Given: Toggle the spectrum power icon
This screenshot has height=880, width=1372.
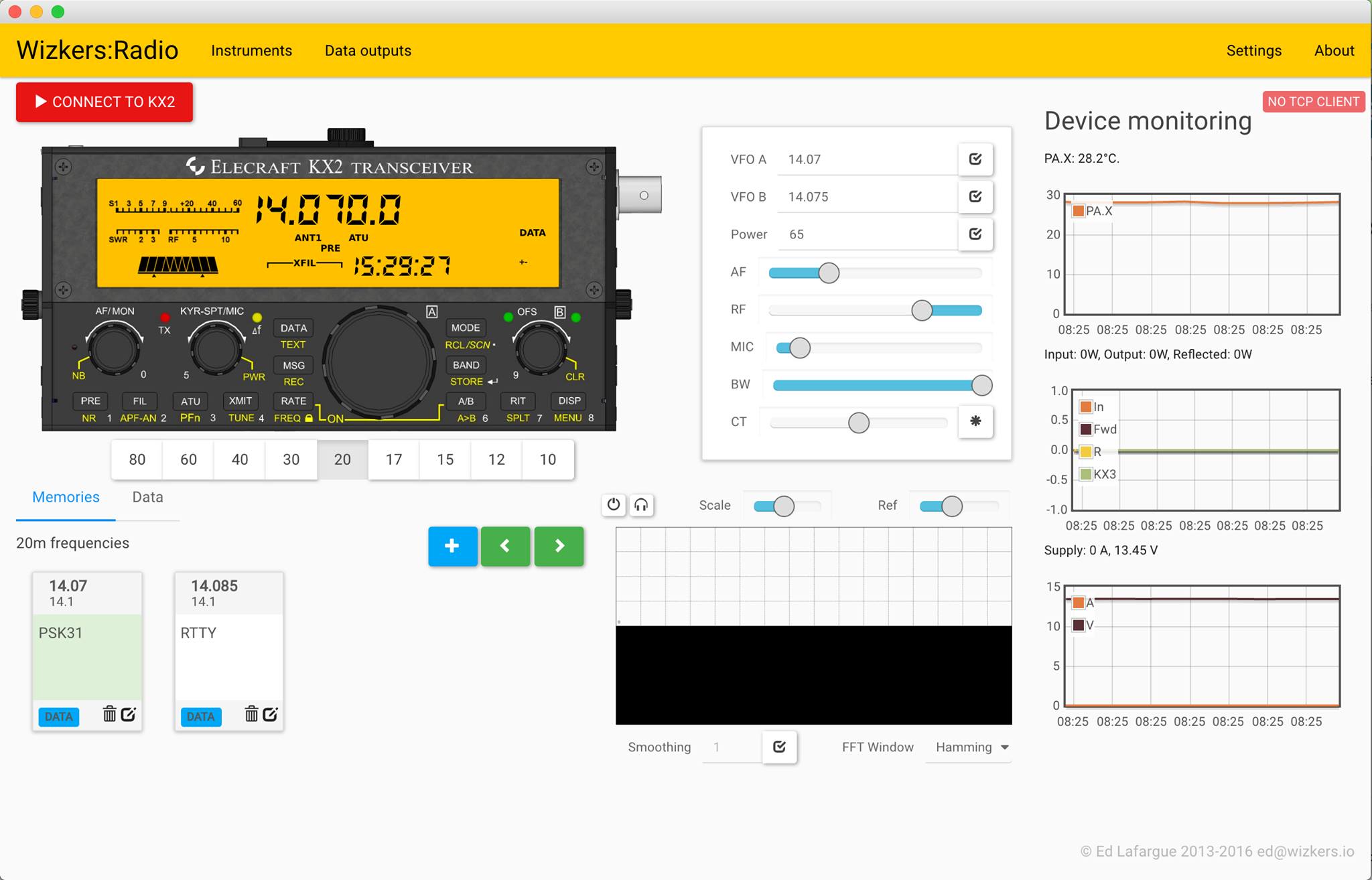Looking at the screenshot, I should coord(614,504).
